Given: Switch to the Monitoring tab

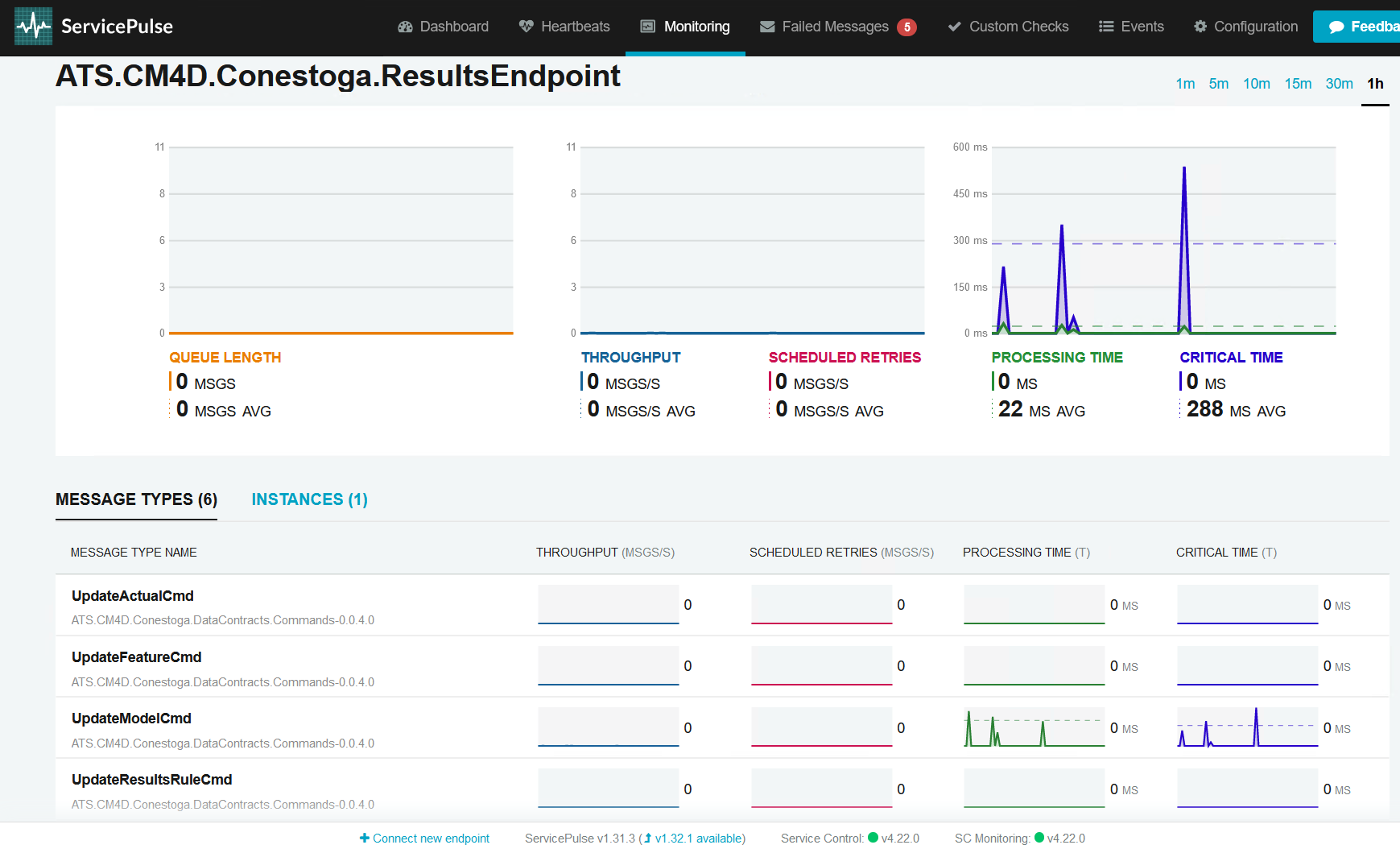Looking at the screenshot, I should click(x=685, y=27).
